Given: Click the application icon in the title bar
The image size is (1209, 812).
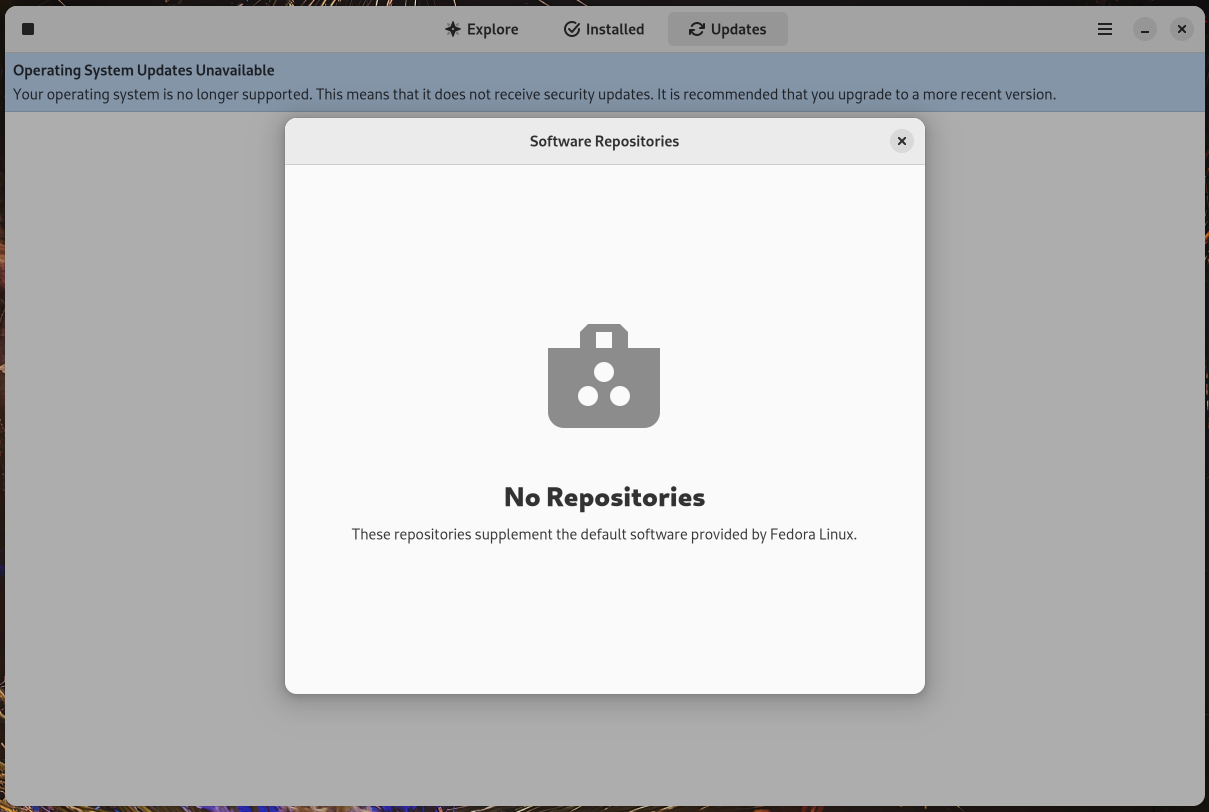Looking at the screenshot, I should (x=28, y=29).
